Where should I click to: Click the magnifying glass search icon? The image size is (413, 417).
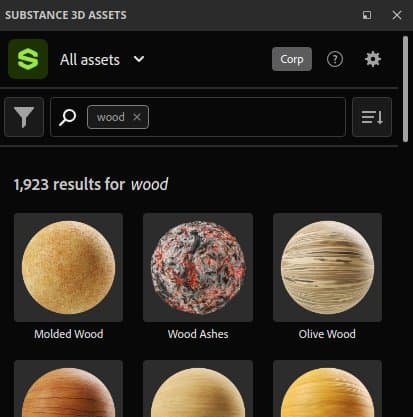[x=67, y=117]
